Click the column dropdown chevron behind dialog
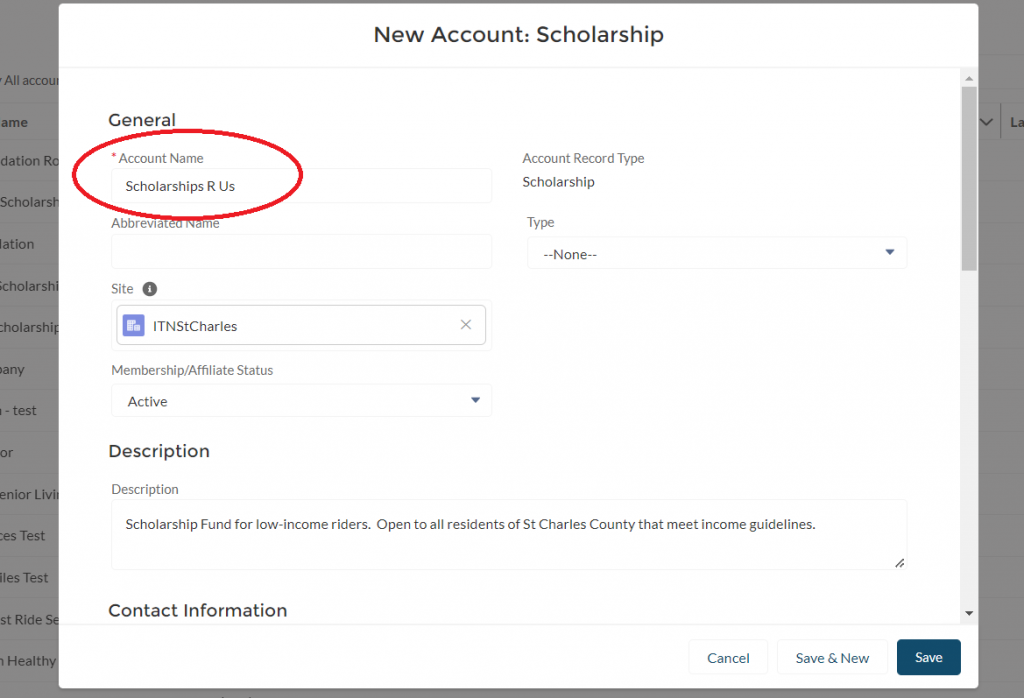The image size is (1024, 698). (987, 122)
